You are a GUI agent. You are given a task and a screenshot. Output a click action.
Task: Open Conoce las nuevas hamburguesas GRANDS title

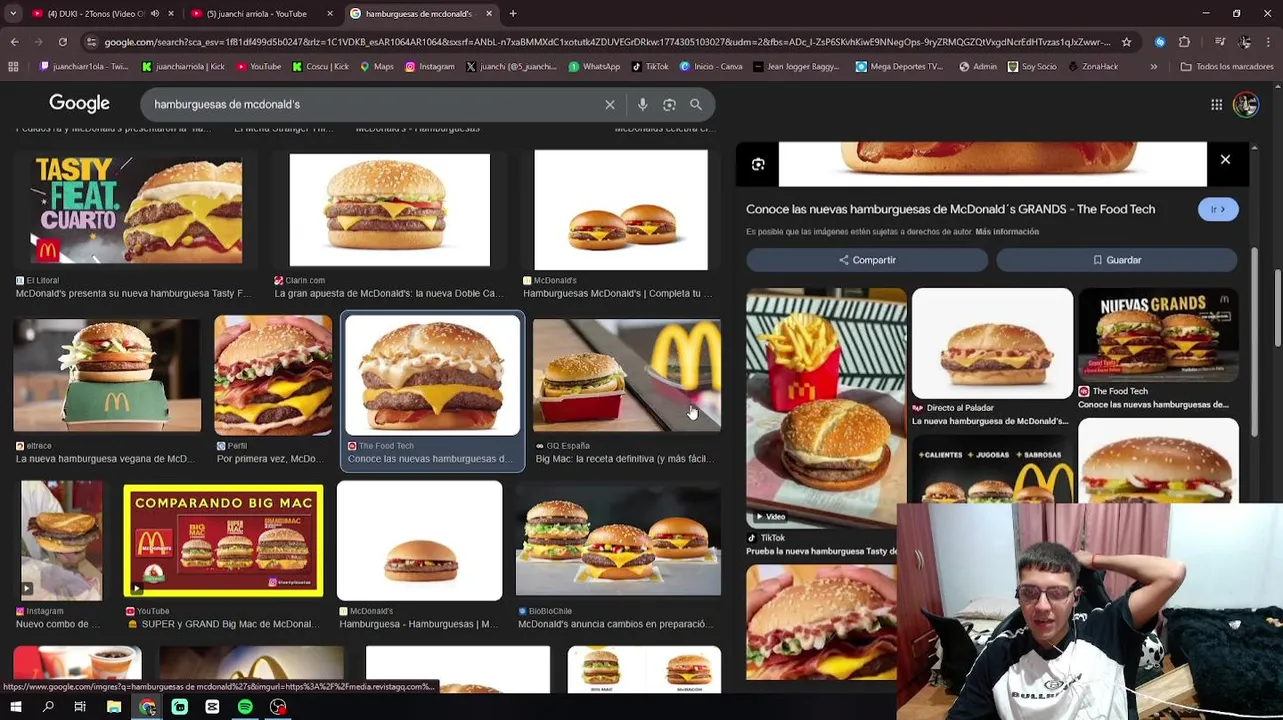[x=950, y=209]
